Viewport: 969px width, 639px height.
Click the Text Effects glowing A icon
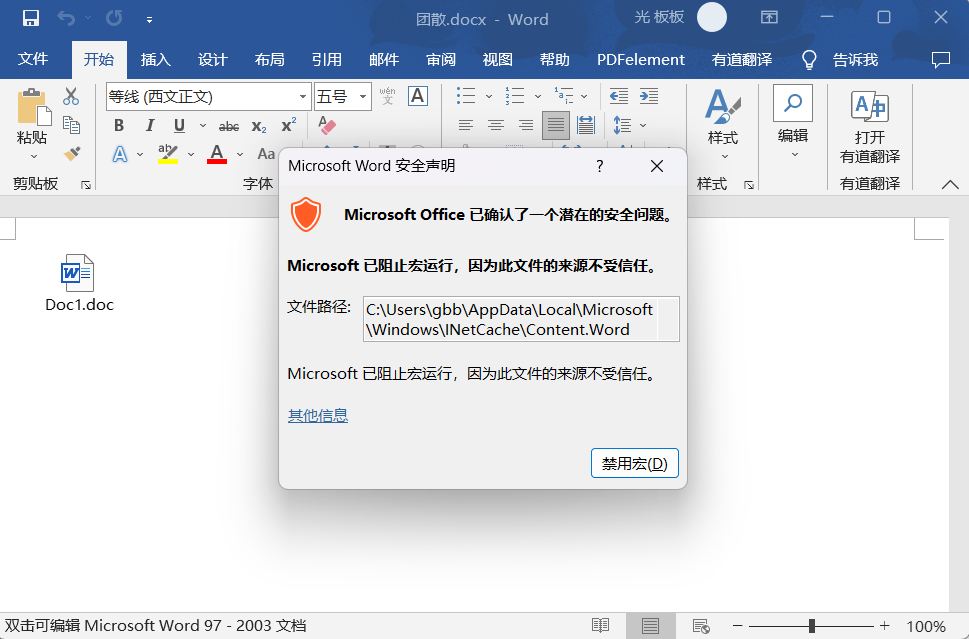tap(120, 153)
